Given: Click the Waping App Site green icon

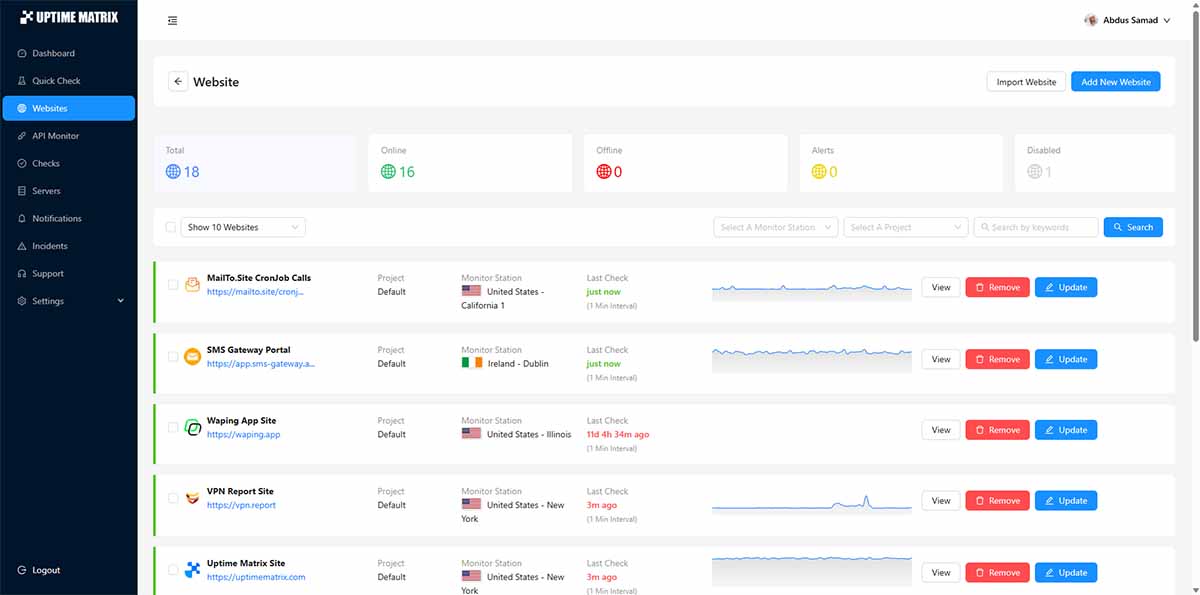Looking at the screenshot, I should click(x=192, y=428).
